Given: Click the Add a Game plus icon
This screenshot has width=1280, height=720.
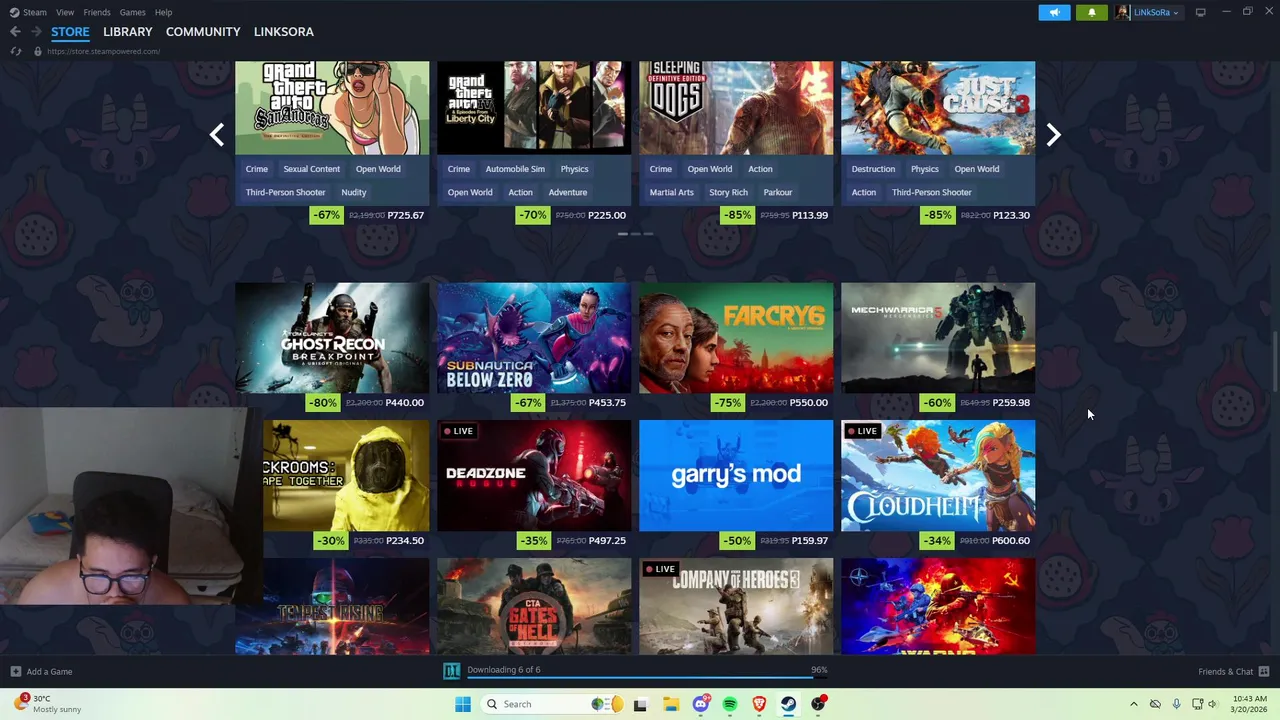Looking at the screenshot, I should [15, 671].
